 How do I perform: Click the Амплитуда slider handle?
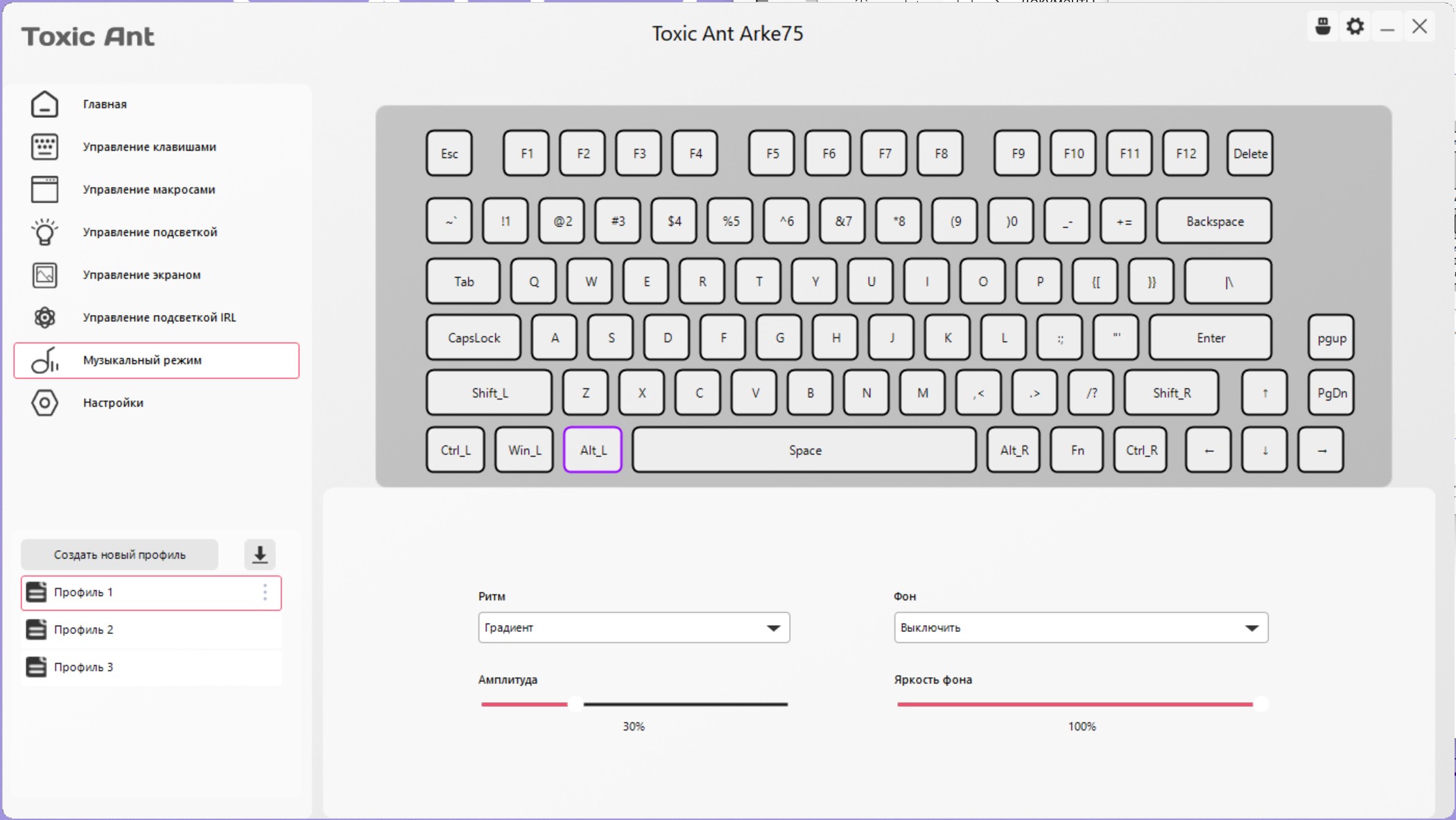[575, 705]
